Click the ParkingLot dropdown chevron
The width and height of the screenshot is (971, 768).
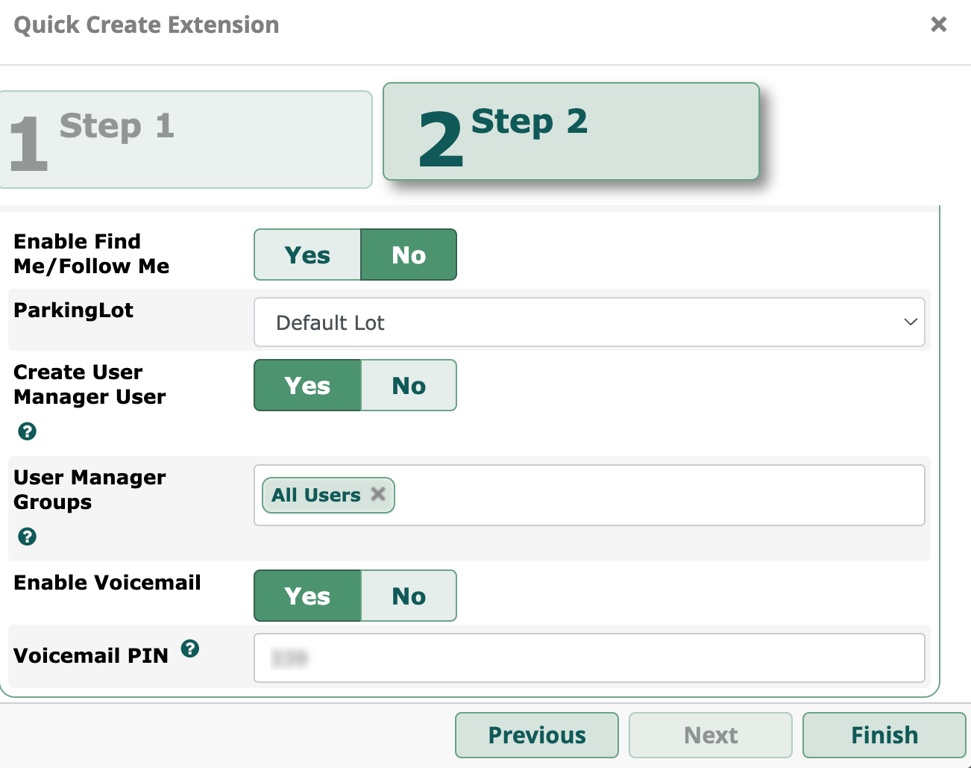(x=909, y=322)
